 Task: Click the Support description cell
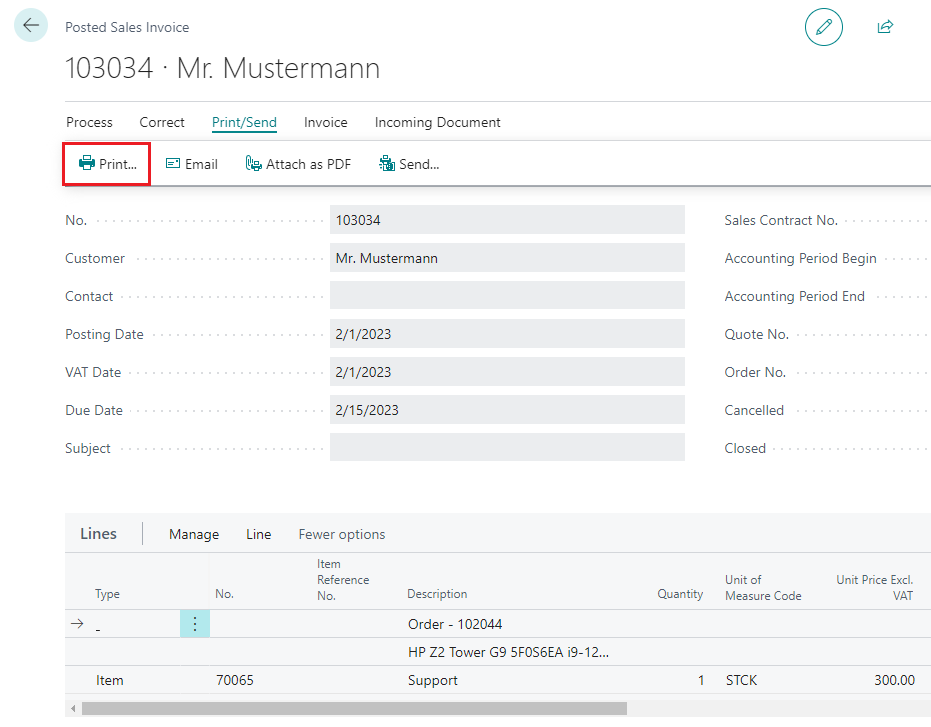click(433, 680)
